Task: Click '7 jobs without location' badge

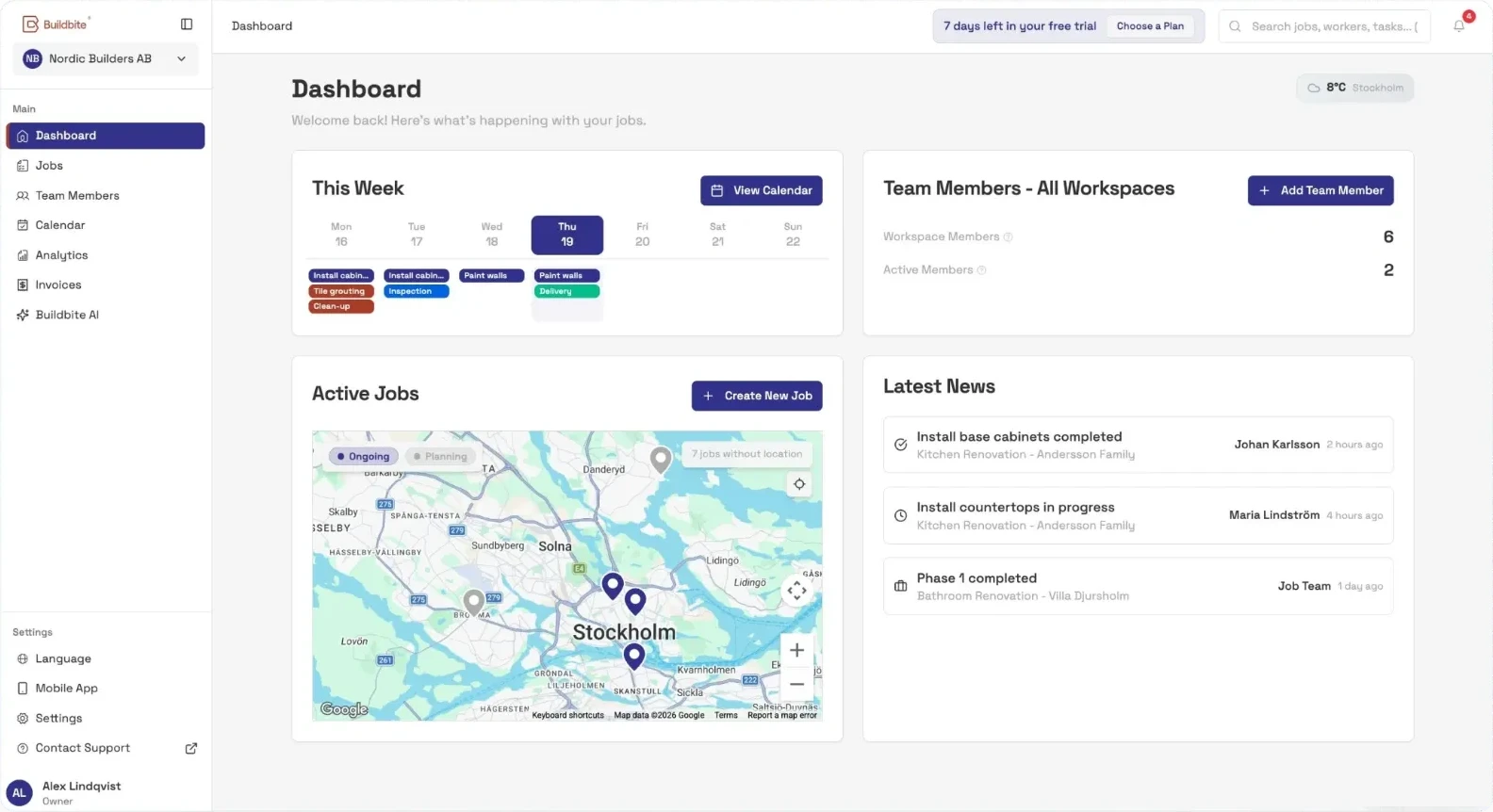Action: (x=746, y=454)
